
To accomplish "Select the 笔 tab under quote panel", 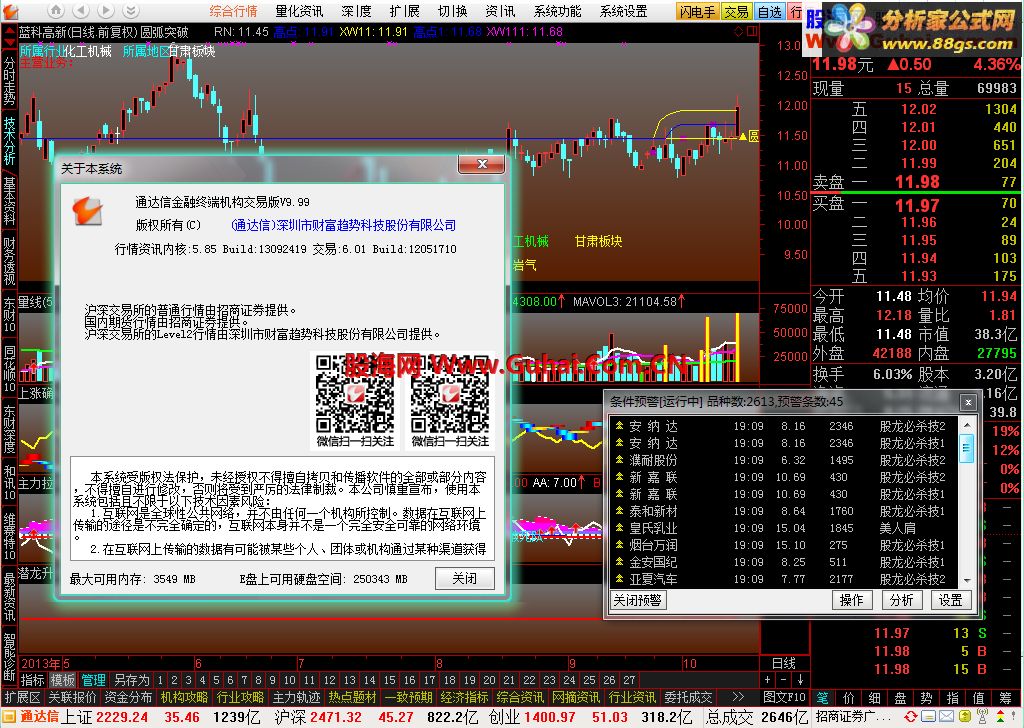I will click(822, 698).
